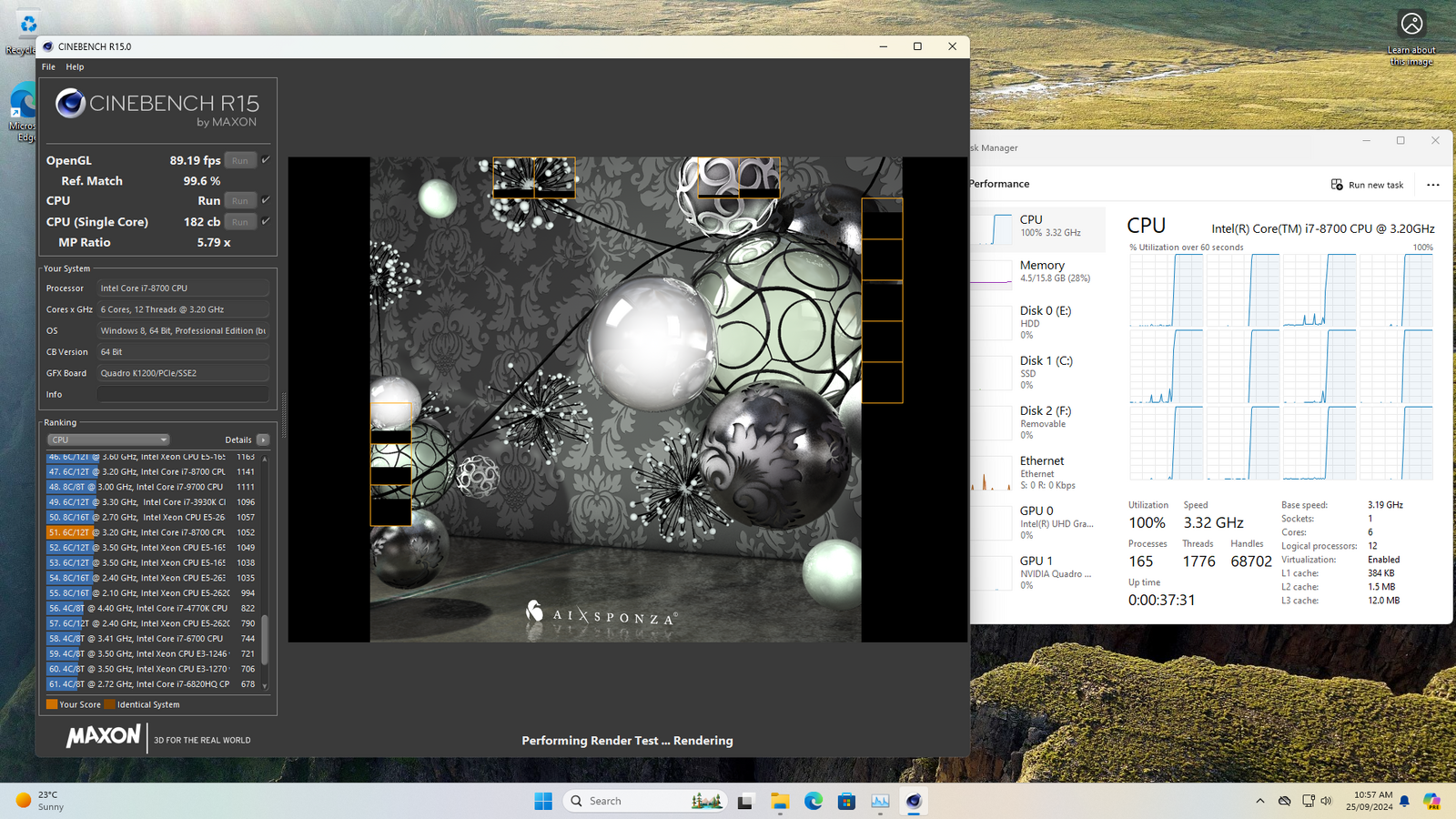
Task: Open Microsoft Store from the taskbar
Action: [846, 801]
